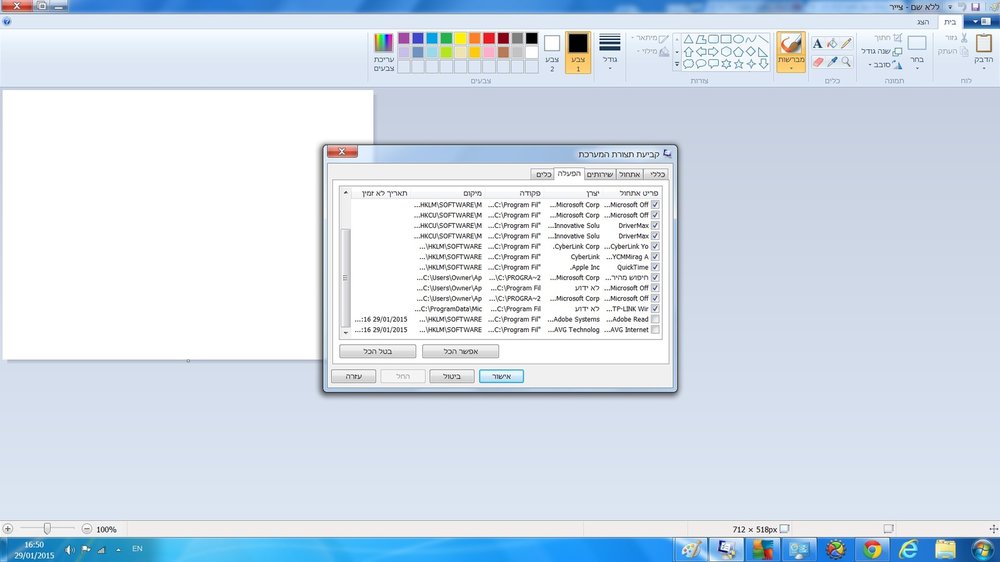Click the Cut (גזור) scissors icon

tap(964, 38)
